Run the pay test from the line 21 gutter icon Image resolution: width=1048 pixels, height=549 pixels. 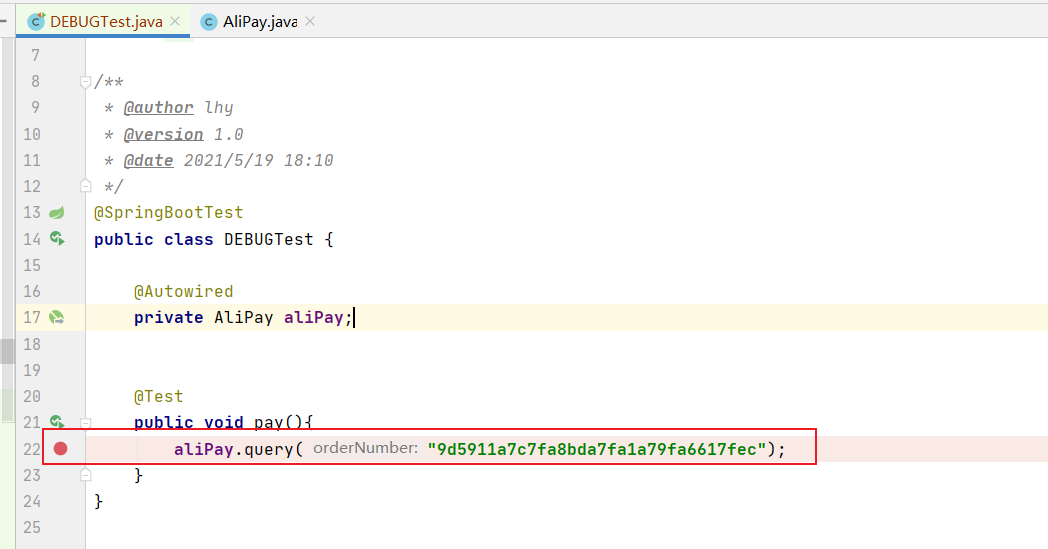(x=57, y=421)
